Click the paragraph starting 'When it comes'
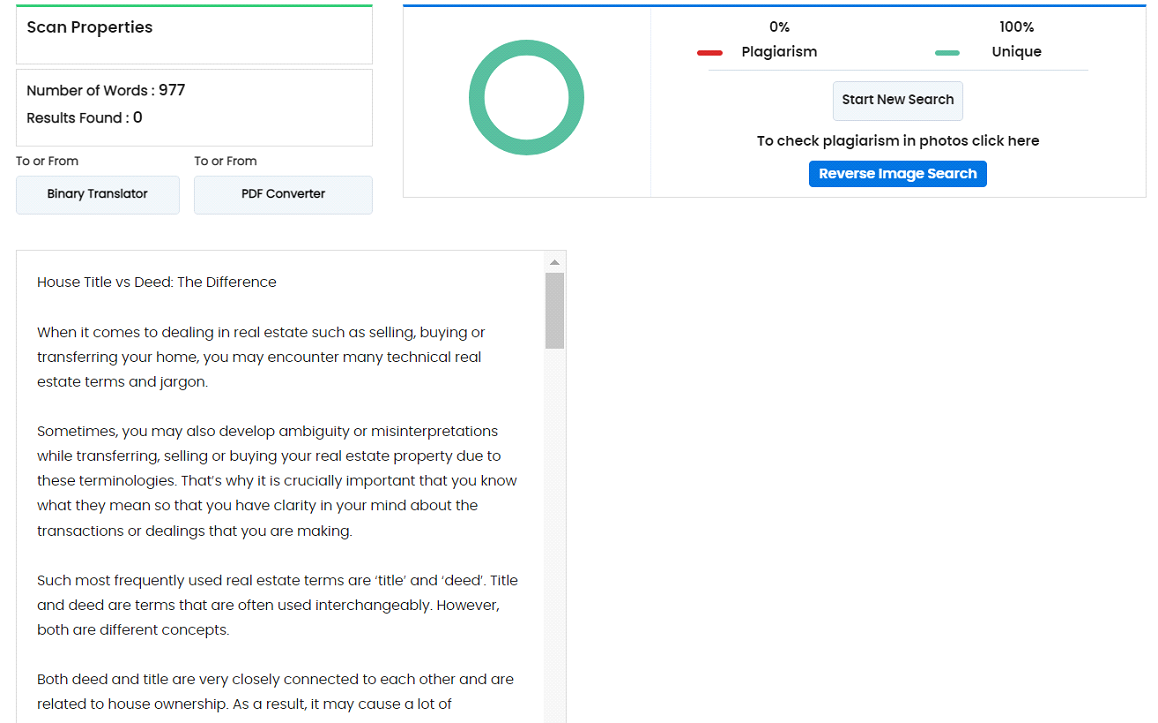 pyautogui.click(x=261, y=357)
